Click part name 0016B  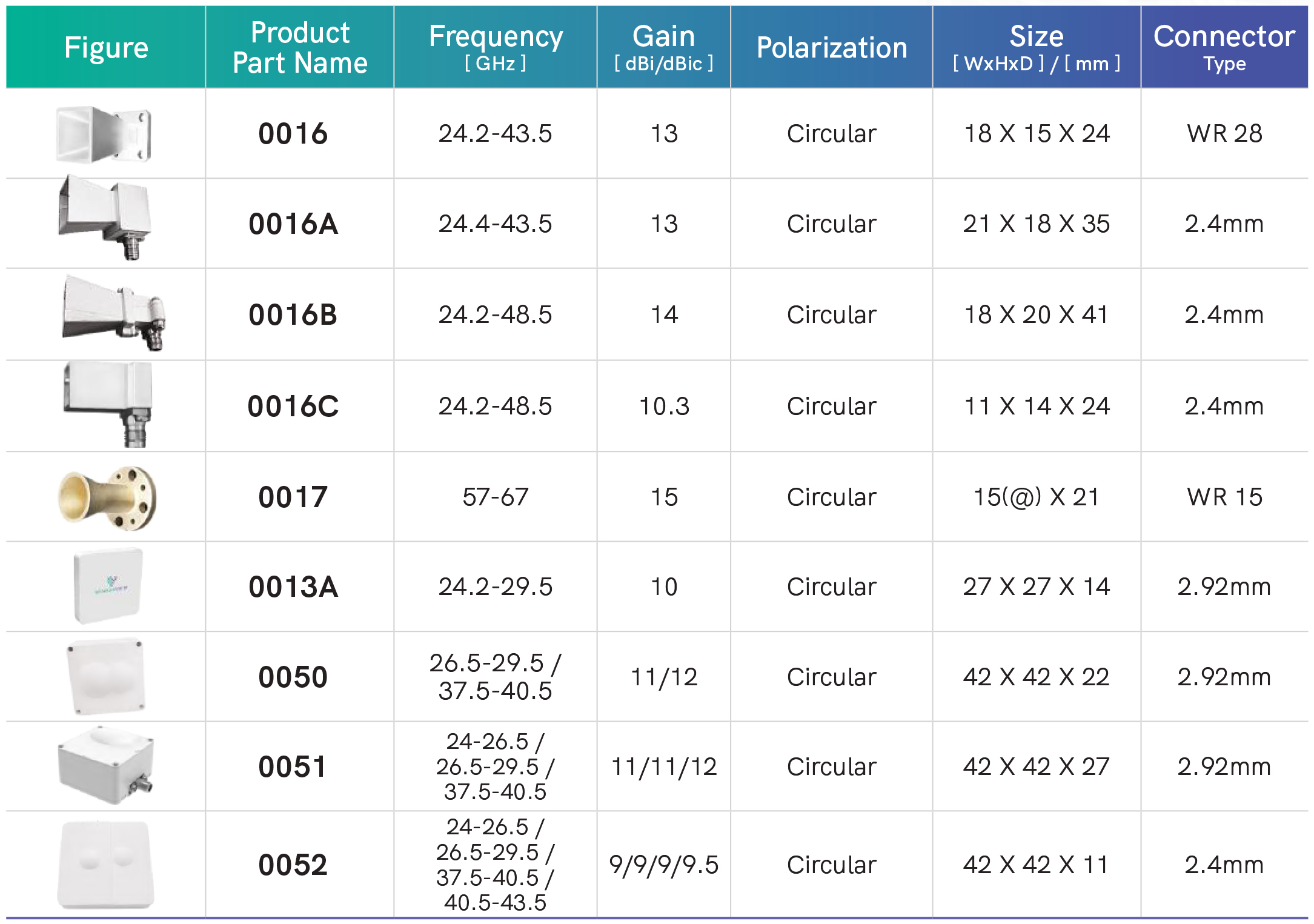point(293,315)
